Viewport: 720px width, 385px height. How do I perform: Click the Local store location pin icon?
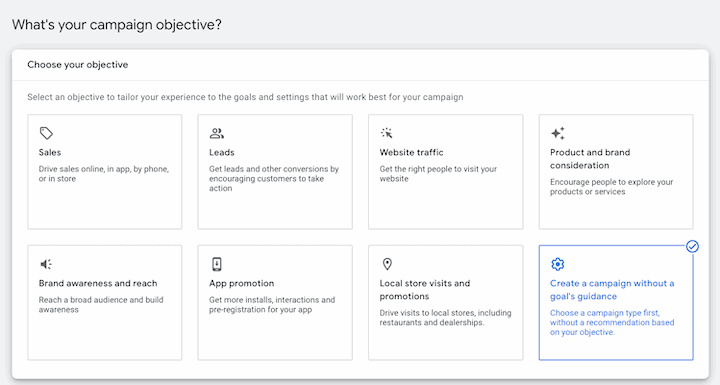coord(387,264)
